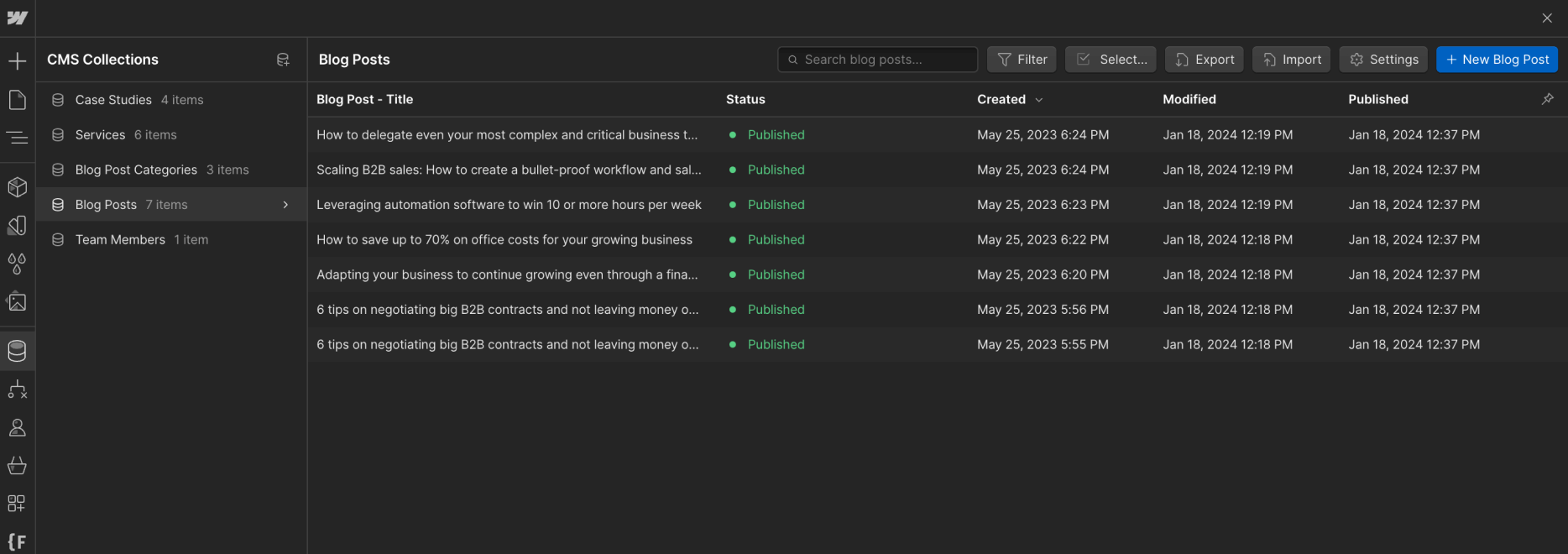Image resolution: width=1568 pixels, height=554 pixels.
Task: Open the Users account icon
Action: pyautogui.click(x=17, y=427)
